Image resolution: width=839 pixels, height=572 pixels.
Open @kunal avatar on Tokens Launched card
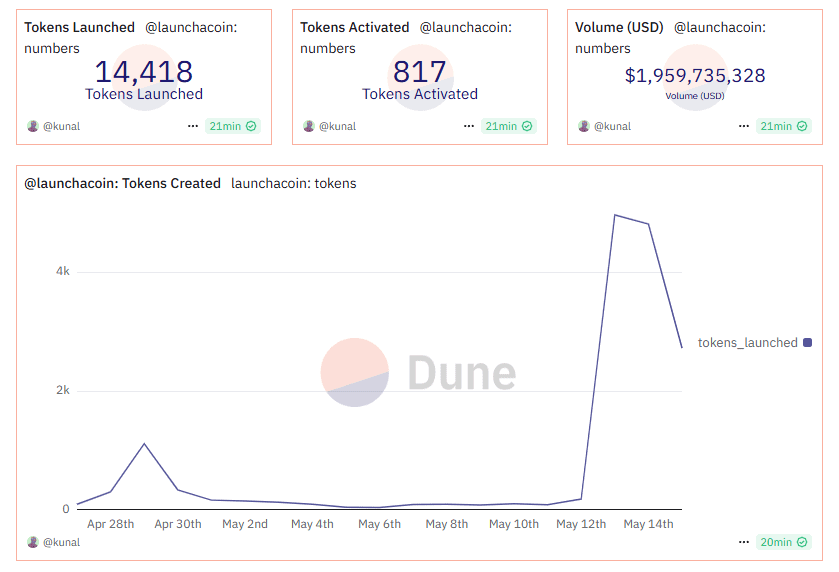(33, 126)
